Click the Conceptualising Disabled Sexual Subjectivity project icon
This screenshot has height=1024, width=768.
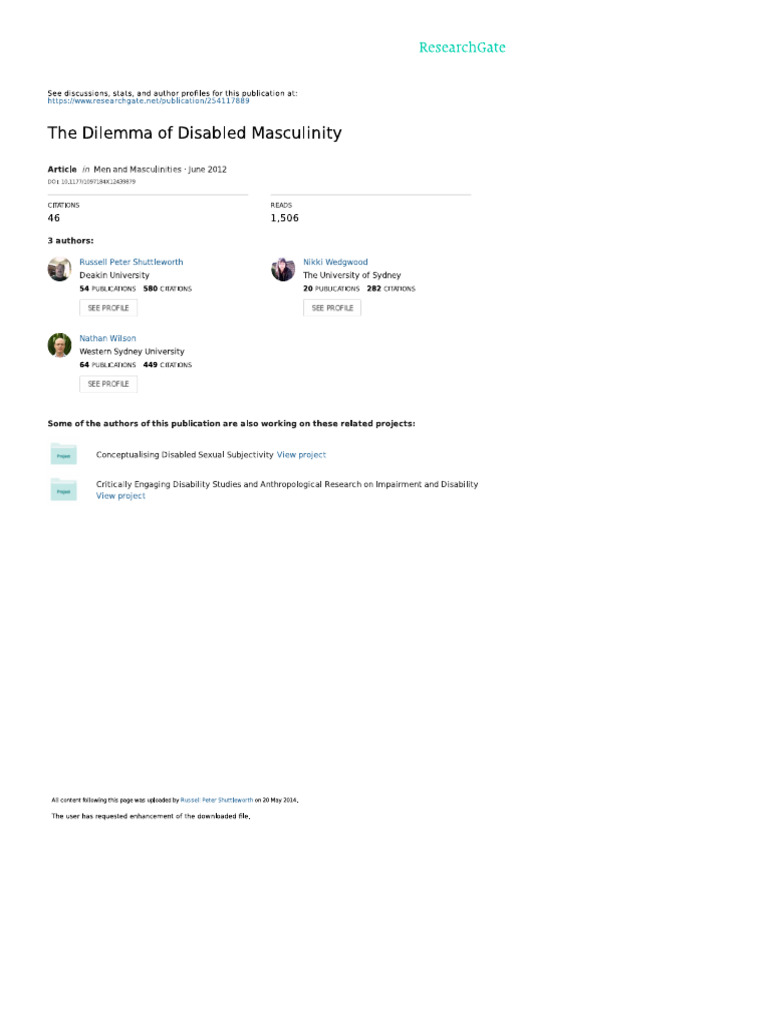point(63,454)
